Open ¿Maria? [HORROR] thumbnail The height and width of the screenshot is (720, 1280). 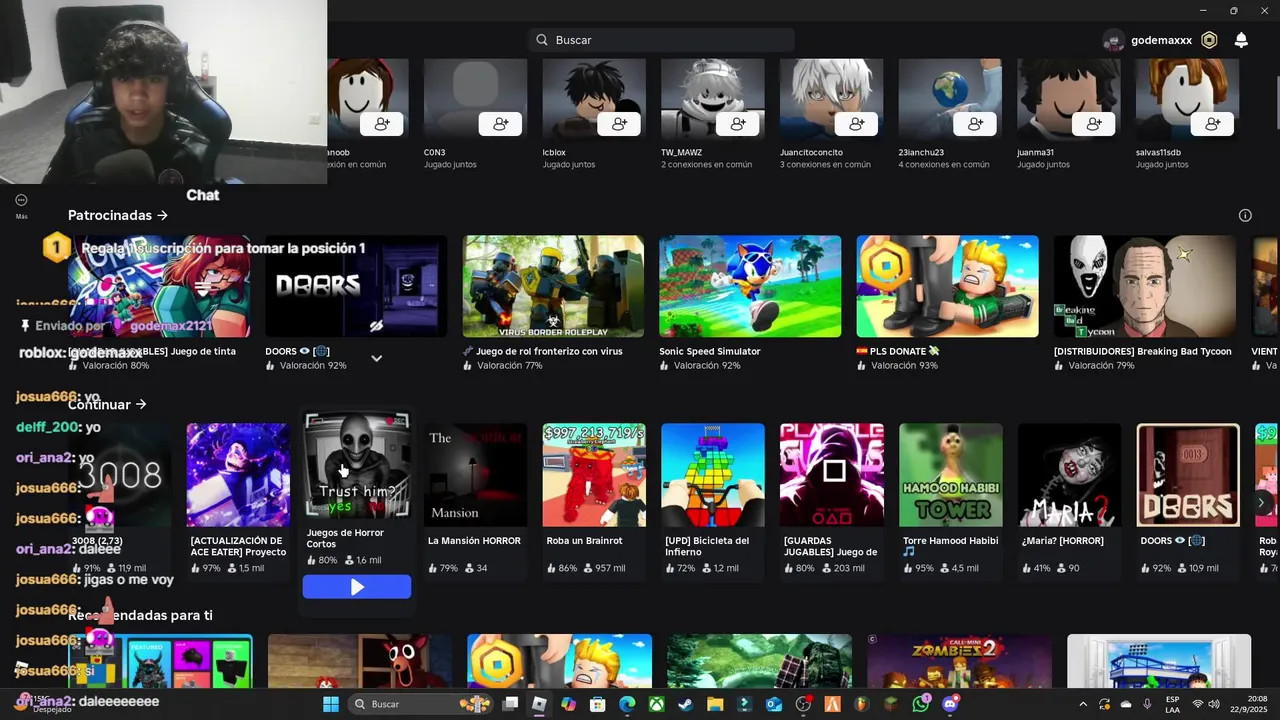[1069, 475]
